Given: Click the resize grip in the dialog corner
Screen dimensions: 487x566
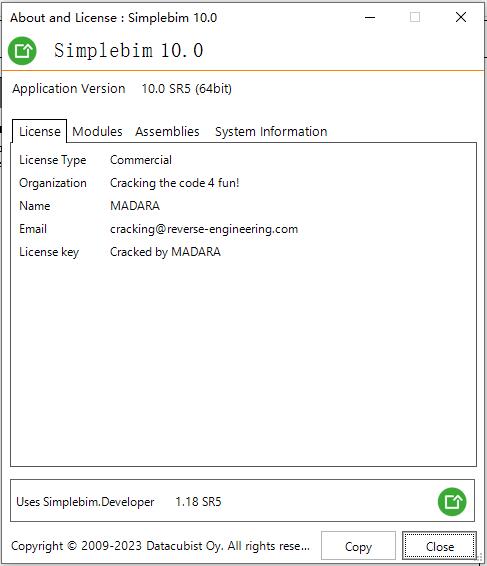Looking at the screenshot, I should 480,559.
